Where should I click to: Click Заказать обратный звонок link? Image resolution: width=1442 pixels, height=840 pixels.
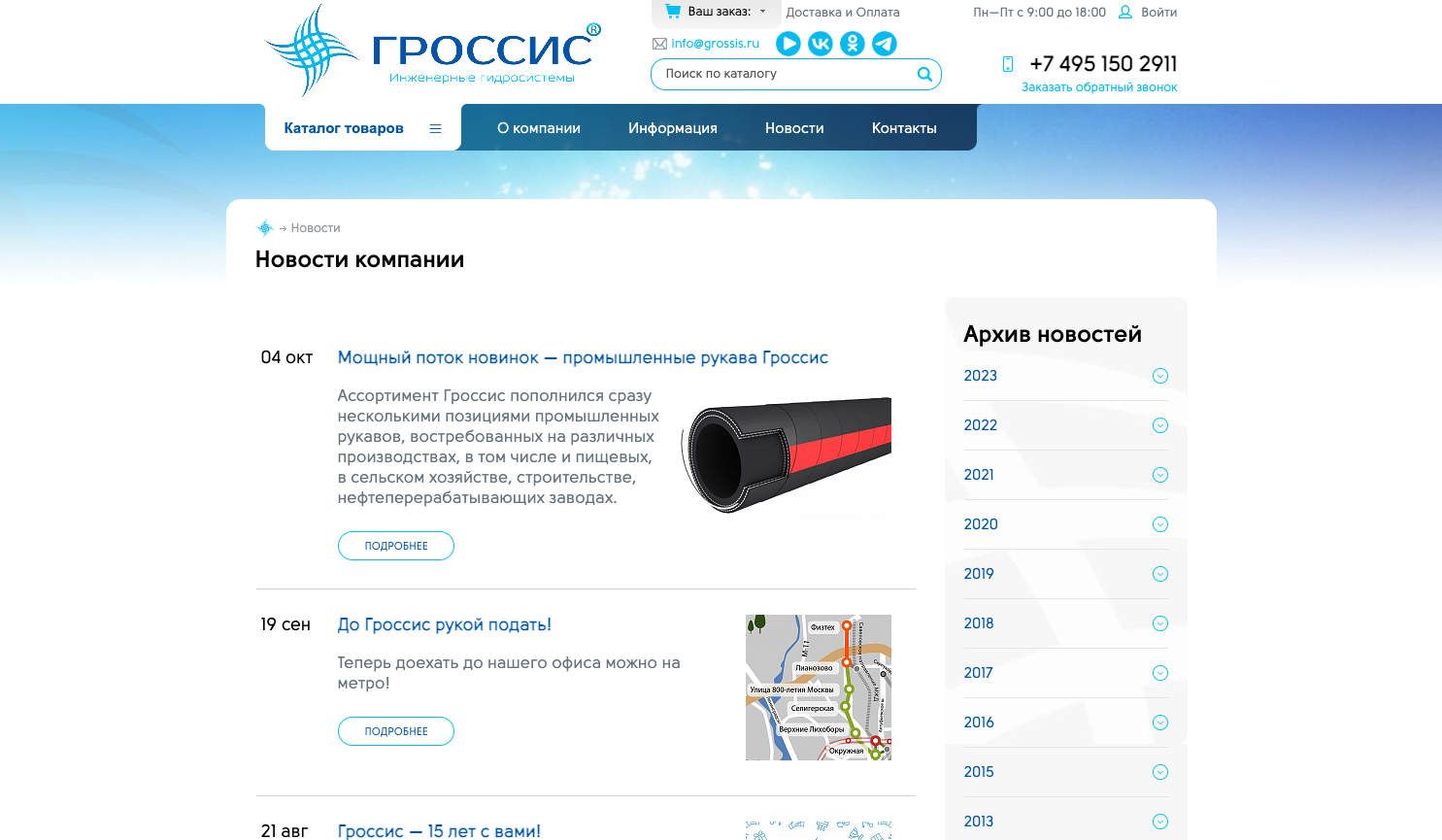pyautogui.click(x=1099, y=87)
